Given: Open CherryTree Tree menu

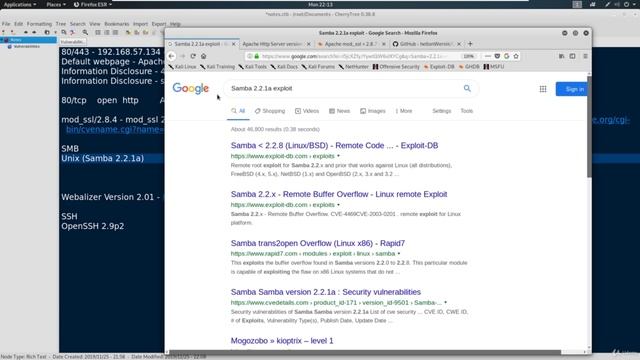Looking at the screenshot, I should (60, 24).
